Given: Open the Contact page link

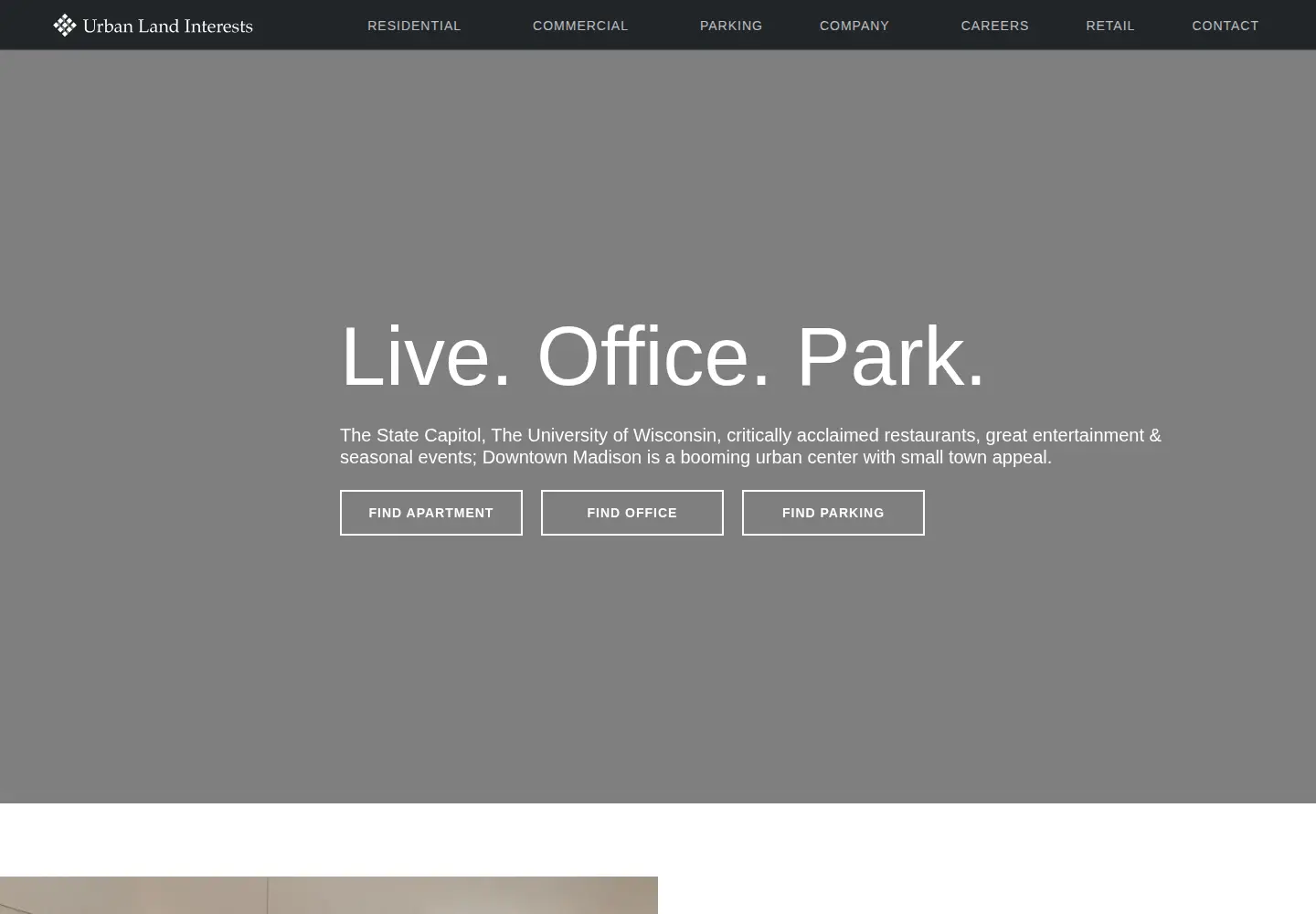Looking at the screenshot, I should coord(1226,26).
